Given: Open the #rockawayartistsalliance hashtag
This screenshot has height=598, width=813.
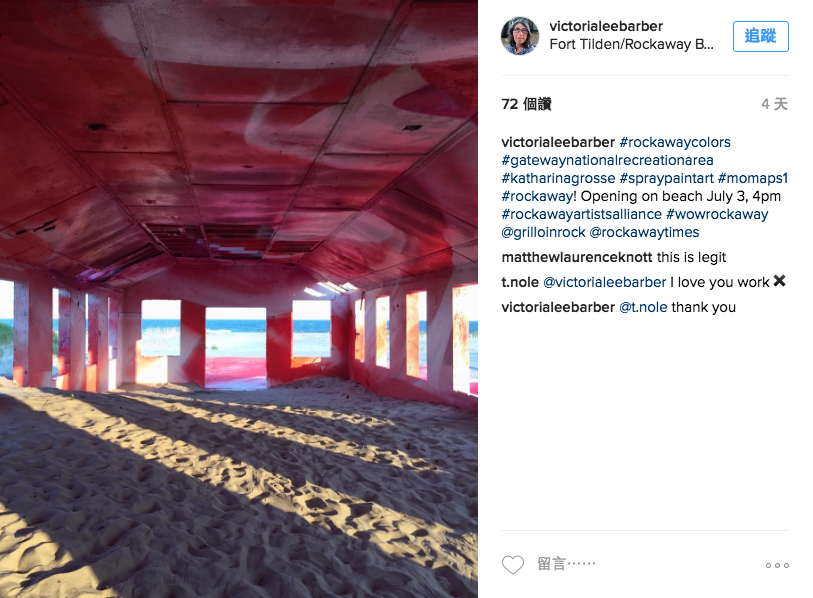Looking at the screenshot, I should 581,214.
